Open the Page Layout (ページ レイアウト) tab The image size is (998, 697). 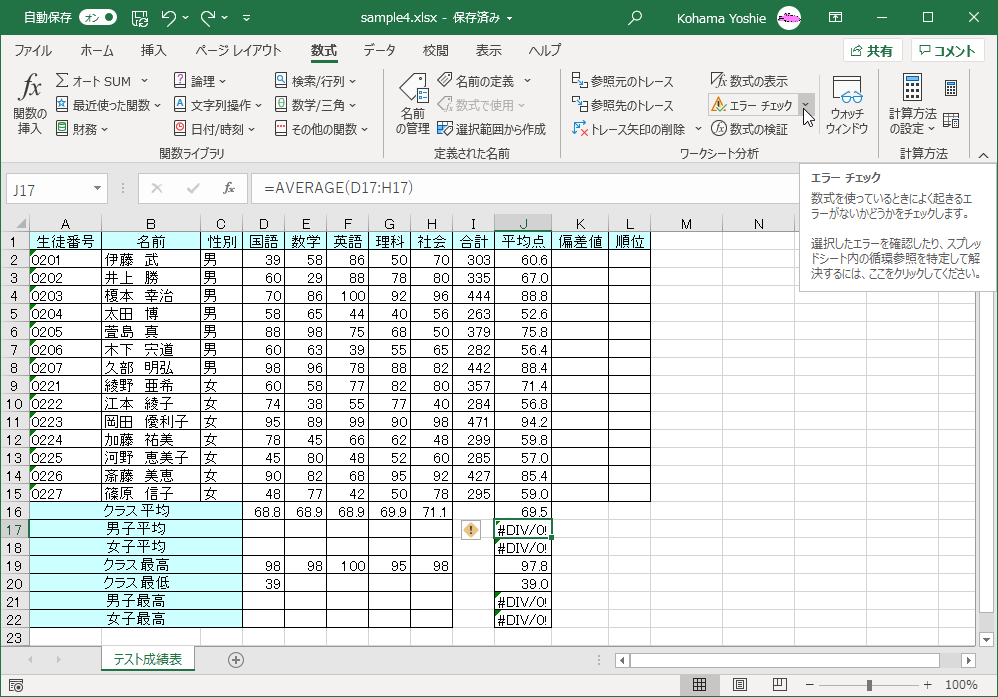[x=238, y=50]
